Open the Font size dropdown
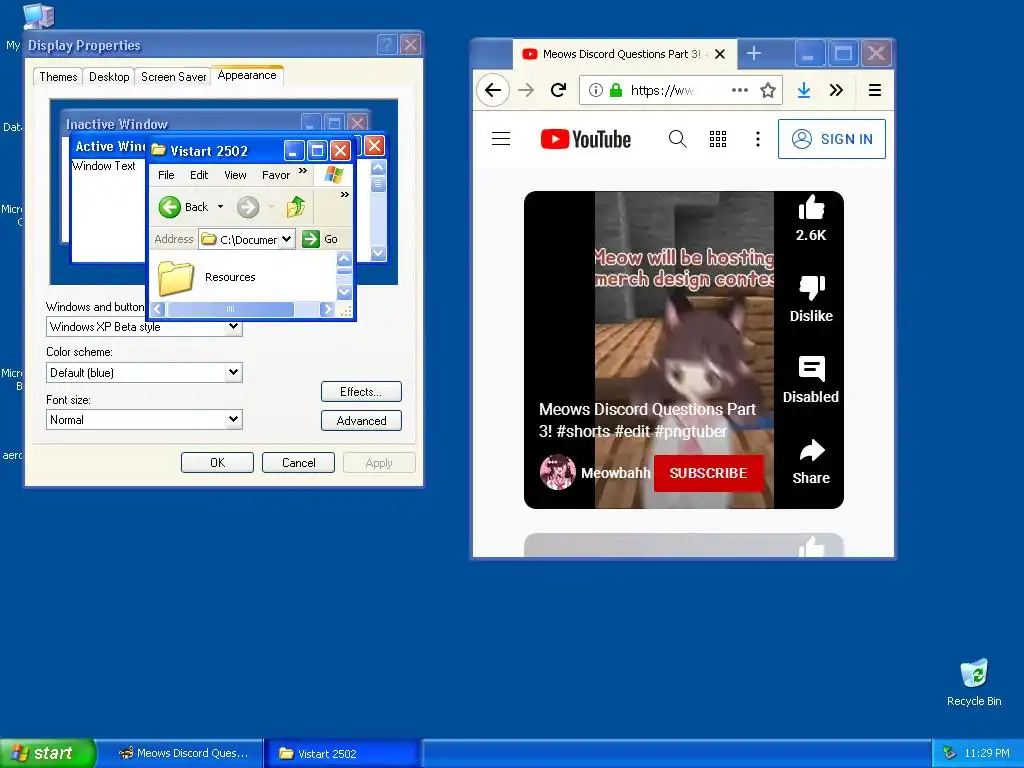This screenshot has width=1024, height=768. pyautogui.click(x=233, y=419)
